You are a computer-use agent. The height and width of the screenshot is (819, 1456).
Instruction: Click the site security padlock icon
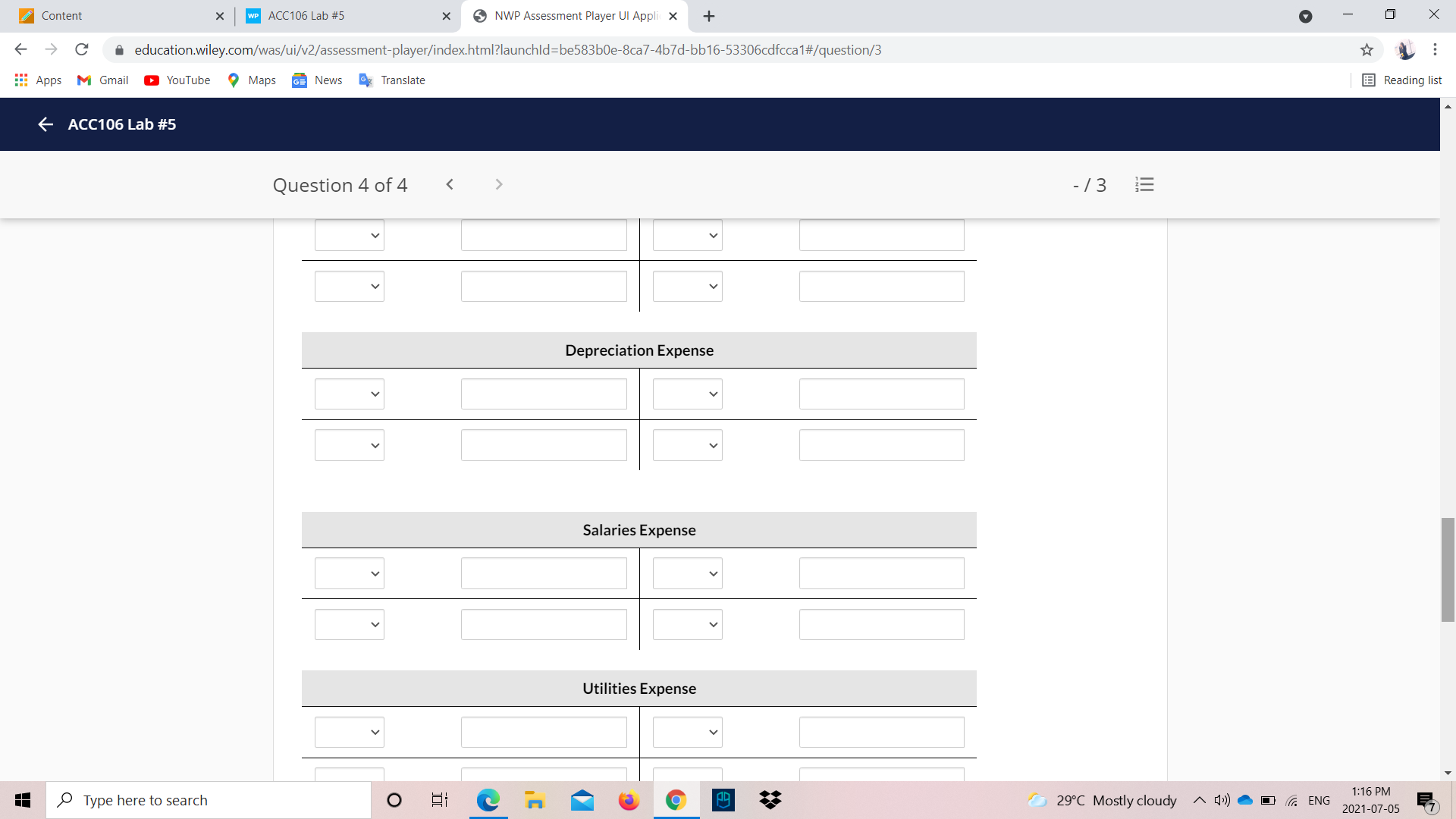(x=119, y=50)
